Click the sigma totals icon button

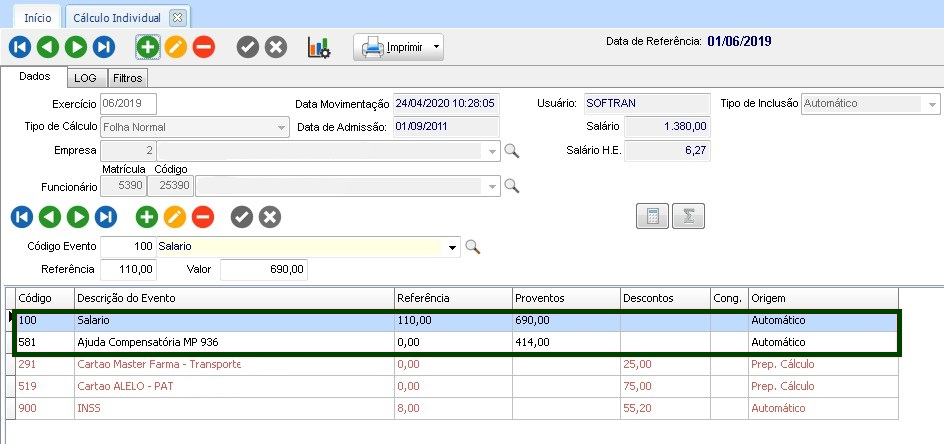(x=688, y=217)
